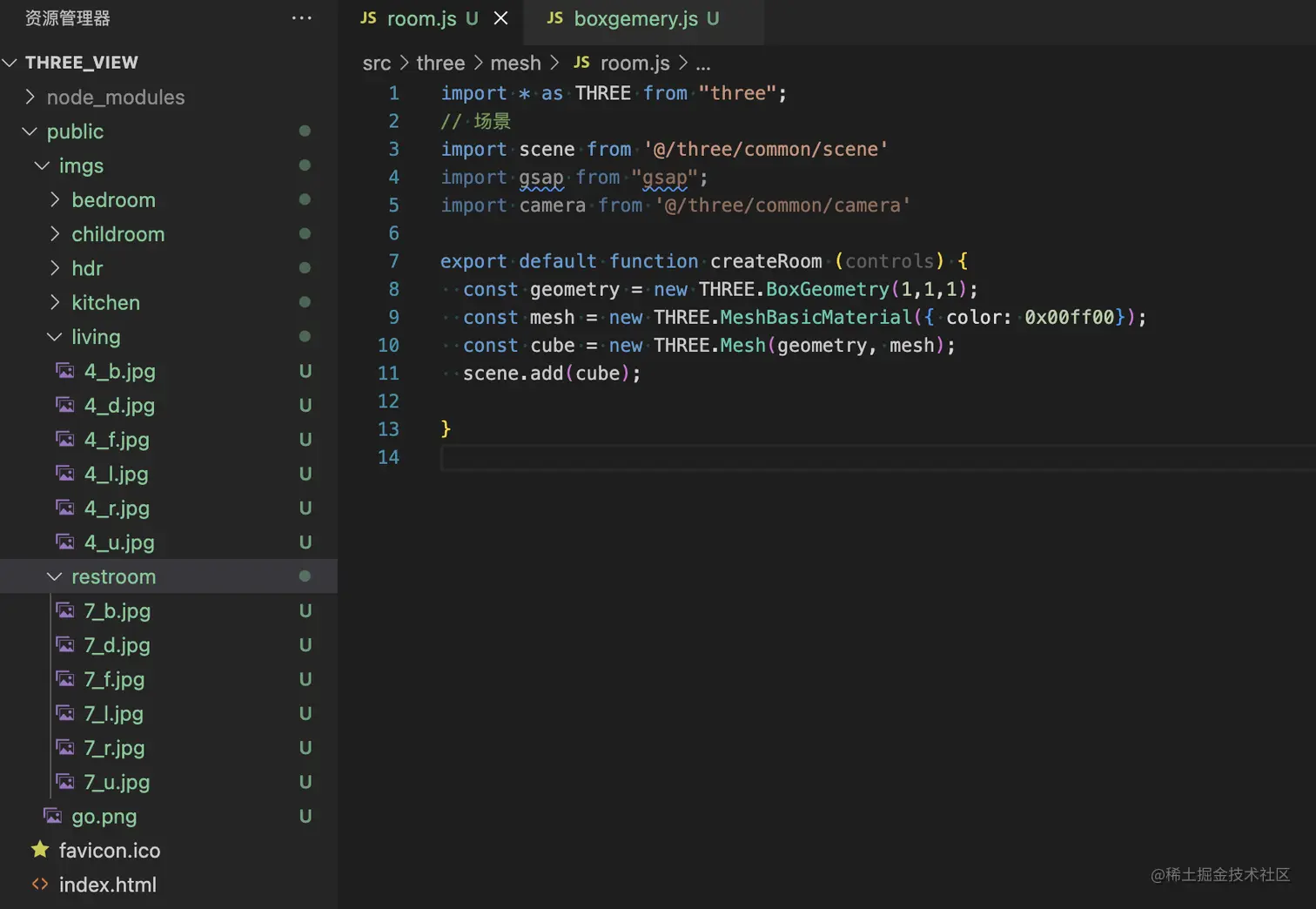
Task: Click the BoxGeometry call on line 8
Action: pos(828,289)
